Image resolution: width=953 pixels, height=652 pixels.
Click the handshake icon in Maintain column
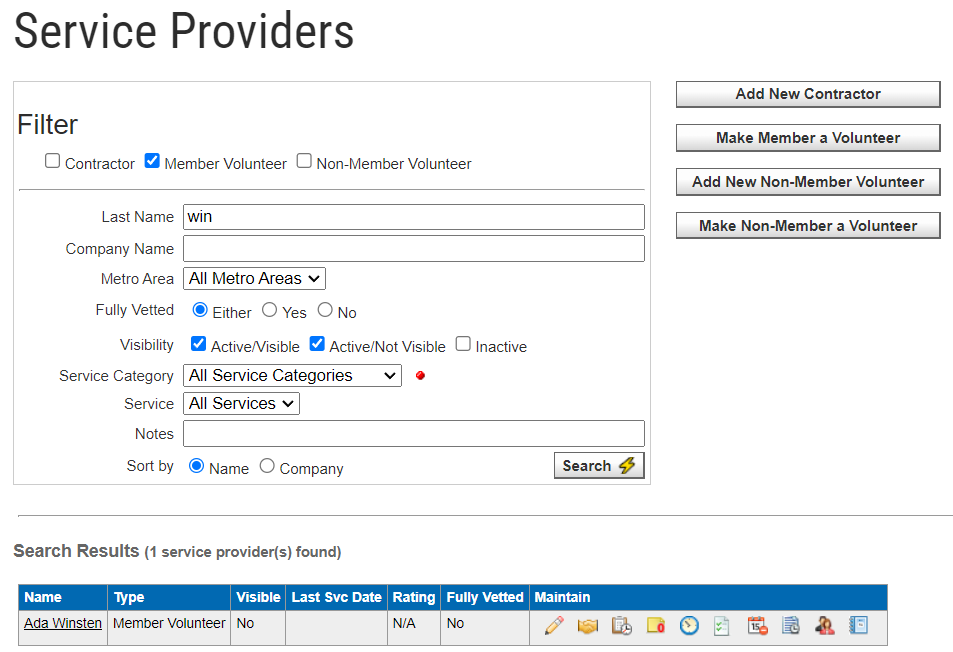coord(587,625)
